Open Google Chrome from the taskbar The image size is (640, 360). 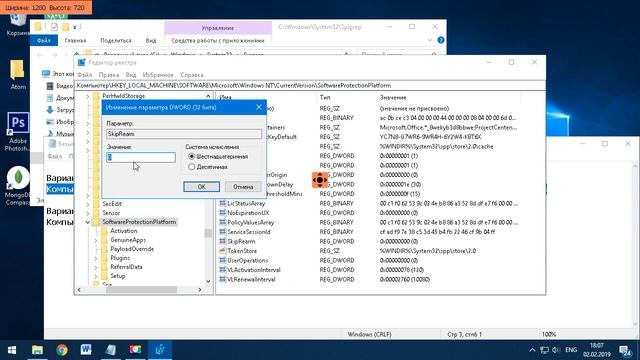[62, 350]
